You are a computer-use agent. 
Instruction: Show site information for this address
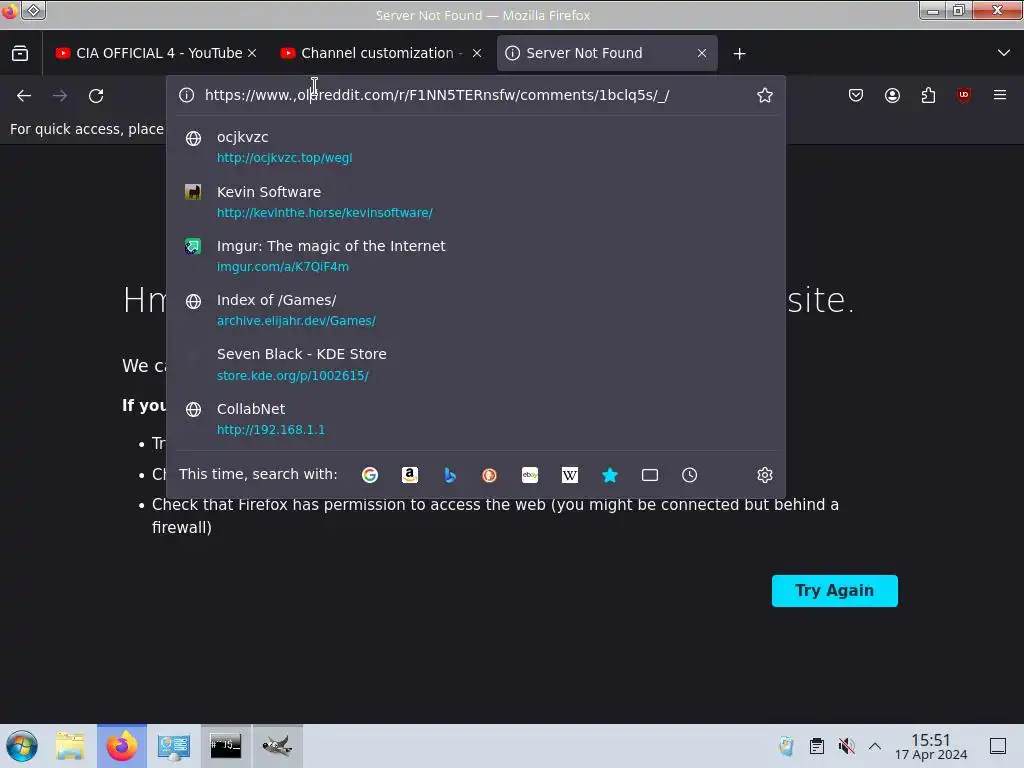[x=187, y=95]
